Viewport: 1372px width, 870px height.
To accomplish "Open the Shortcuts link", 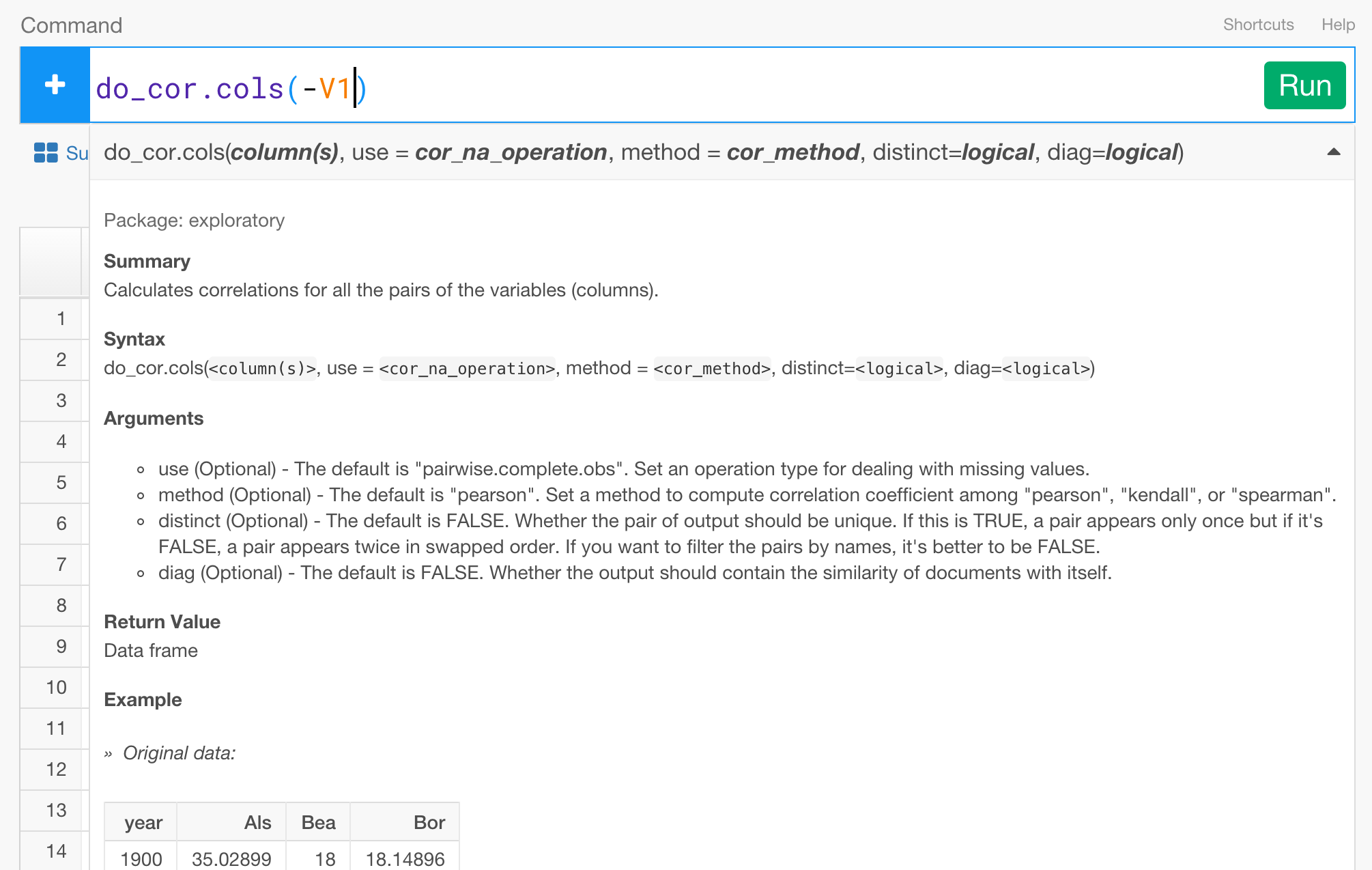I will coord(1258,25).
